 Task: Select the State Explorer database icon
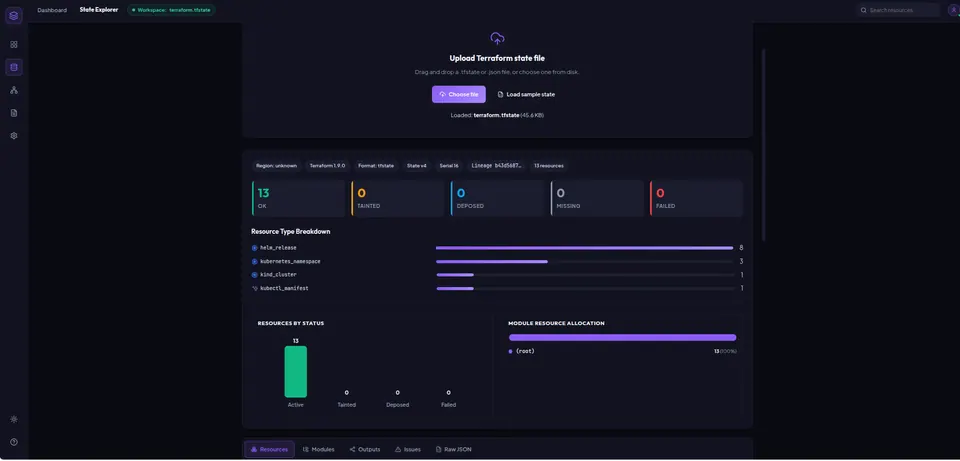pos(14,67)
